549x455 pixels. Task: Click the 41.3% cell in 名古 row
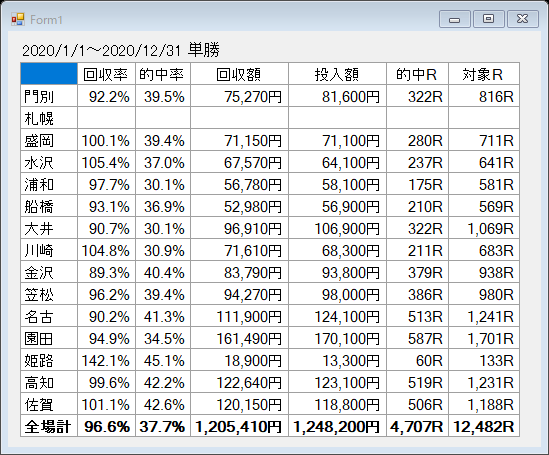pos(163,316)
